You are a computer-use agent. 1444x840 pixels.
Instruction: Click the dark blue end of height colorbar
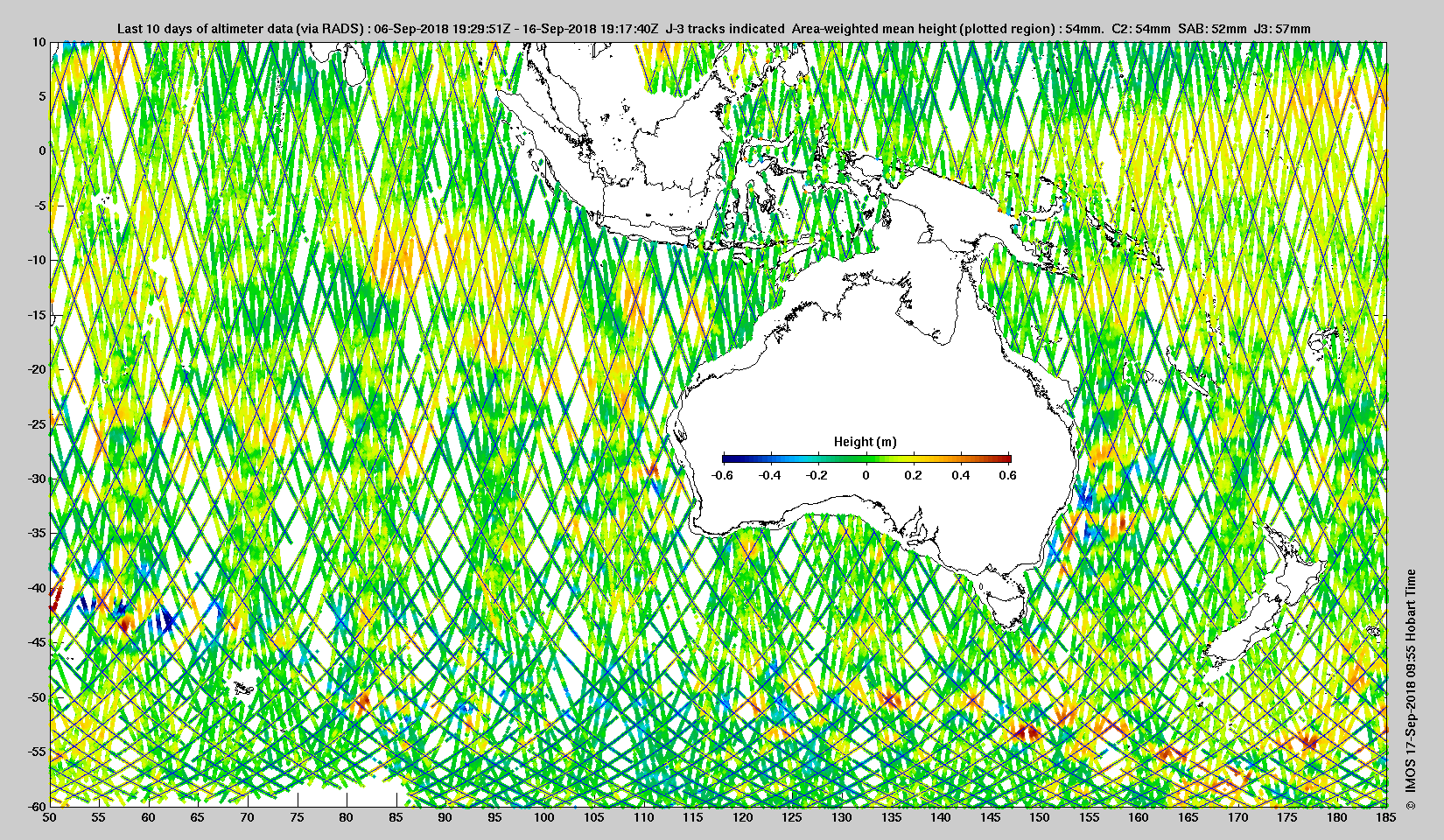pos(728,458)
